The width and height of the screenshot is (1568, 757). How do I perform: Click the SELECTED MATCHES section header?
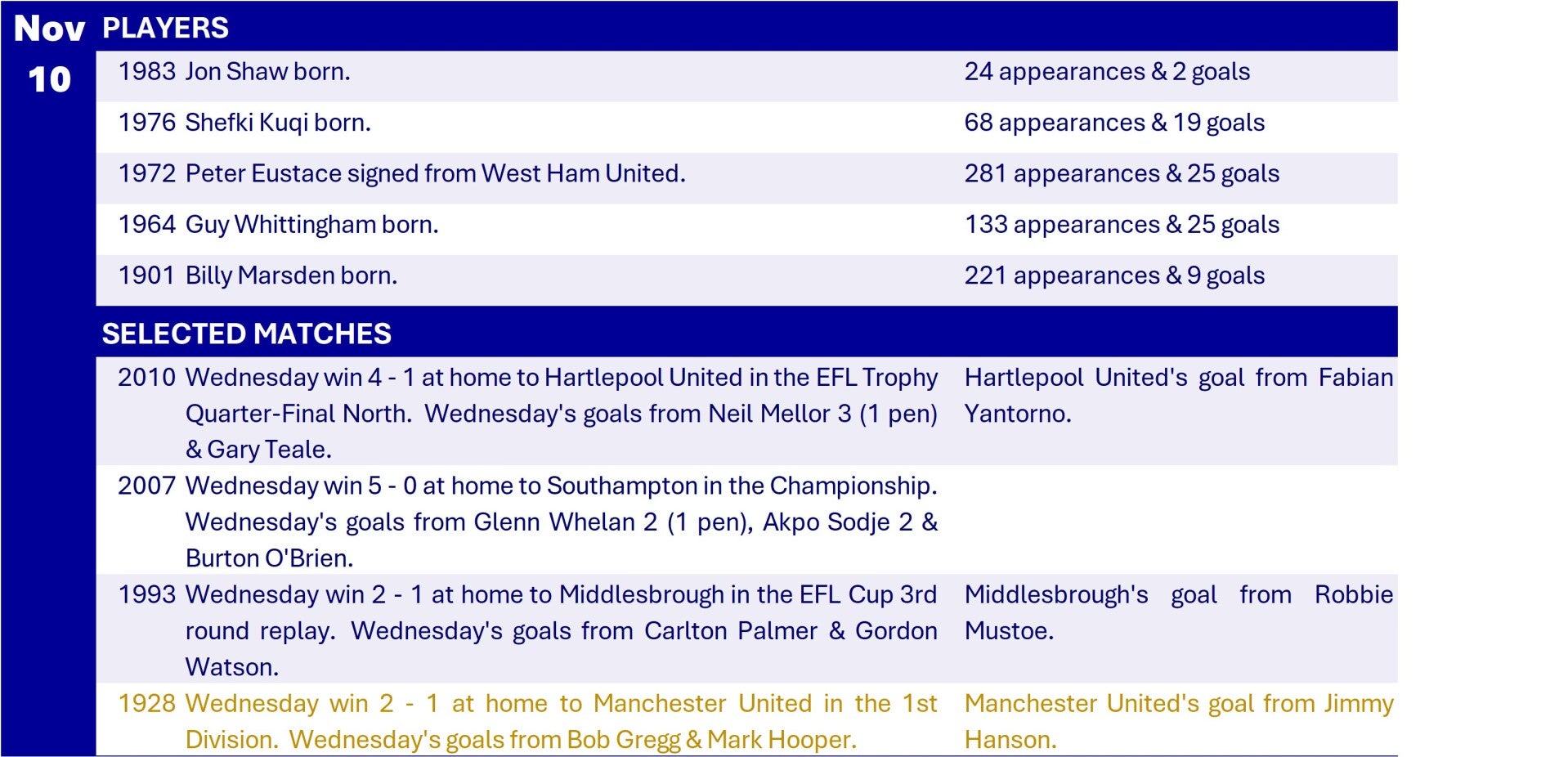(x=246, y=334)
